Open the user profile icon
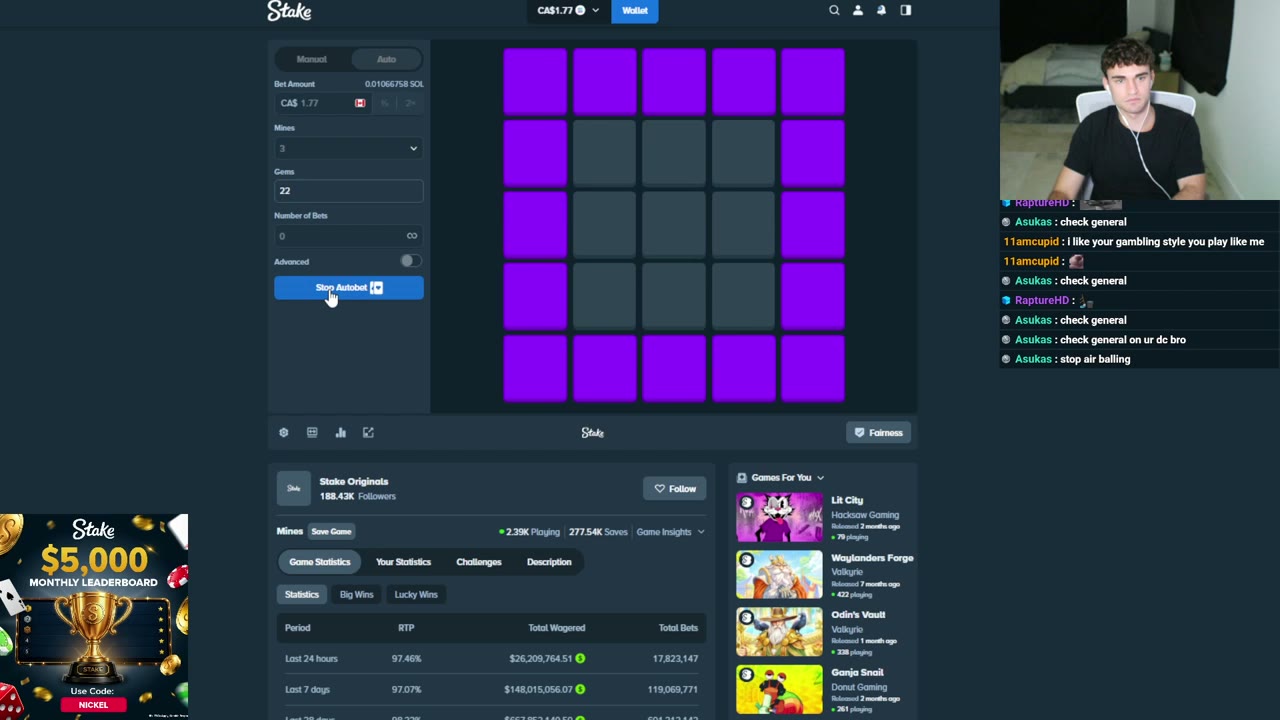 [858, 10]
